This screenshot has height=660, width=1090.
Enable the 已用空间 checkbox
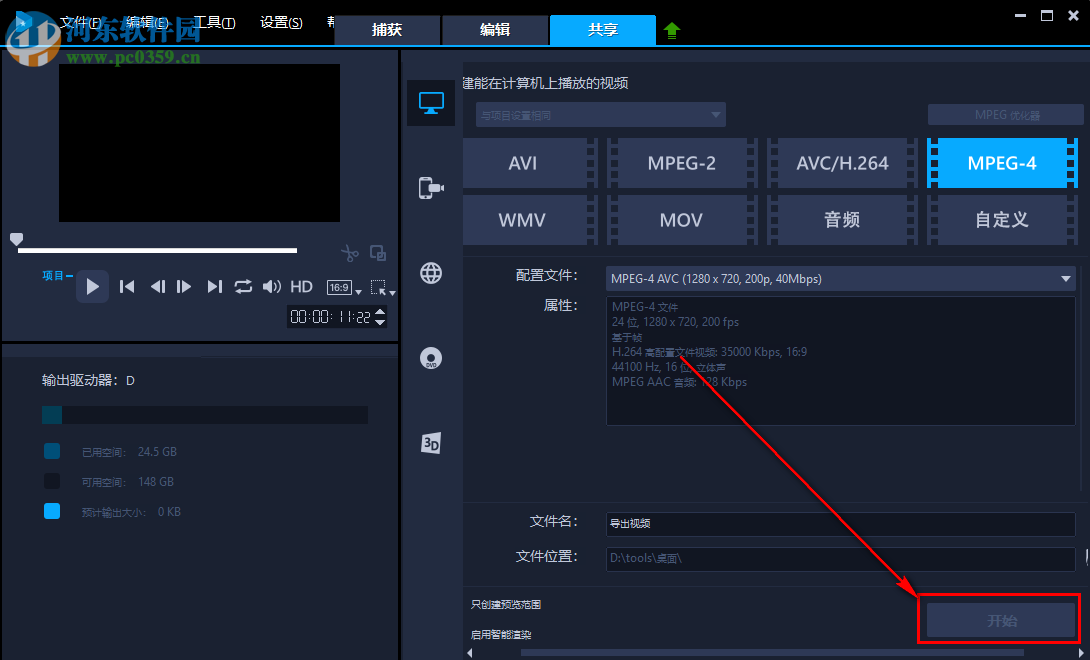point(51,451)
